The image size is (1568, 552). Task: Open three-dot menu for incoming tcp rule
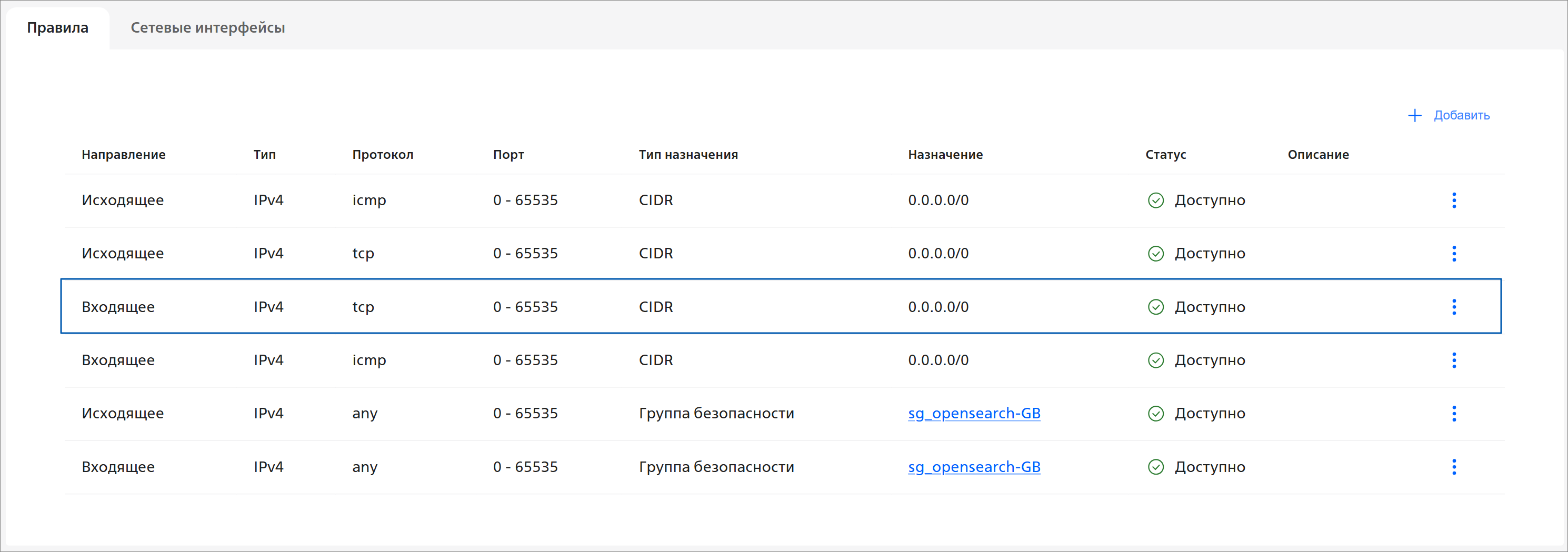tap(1454, 307)
